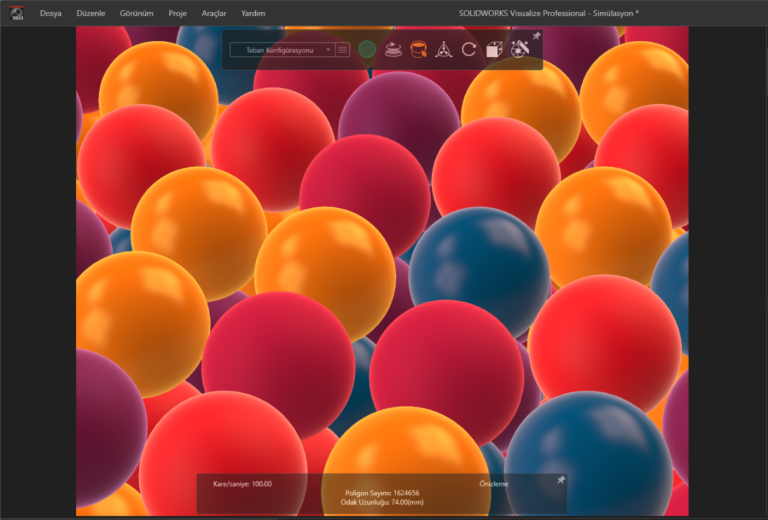Open the Taban Konfigürasyonu dropdown

[281, 49]
